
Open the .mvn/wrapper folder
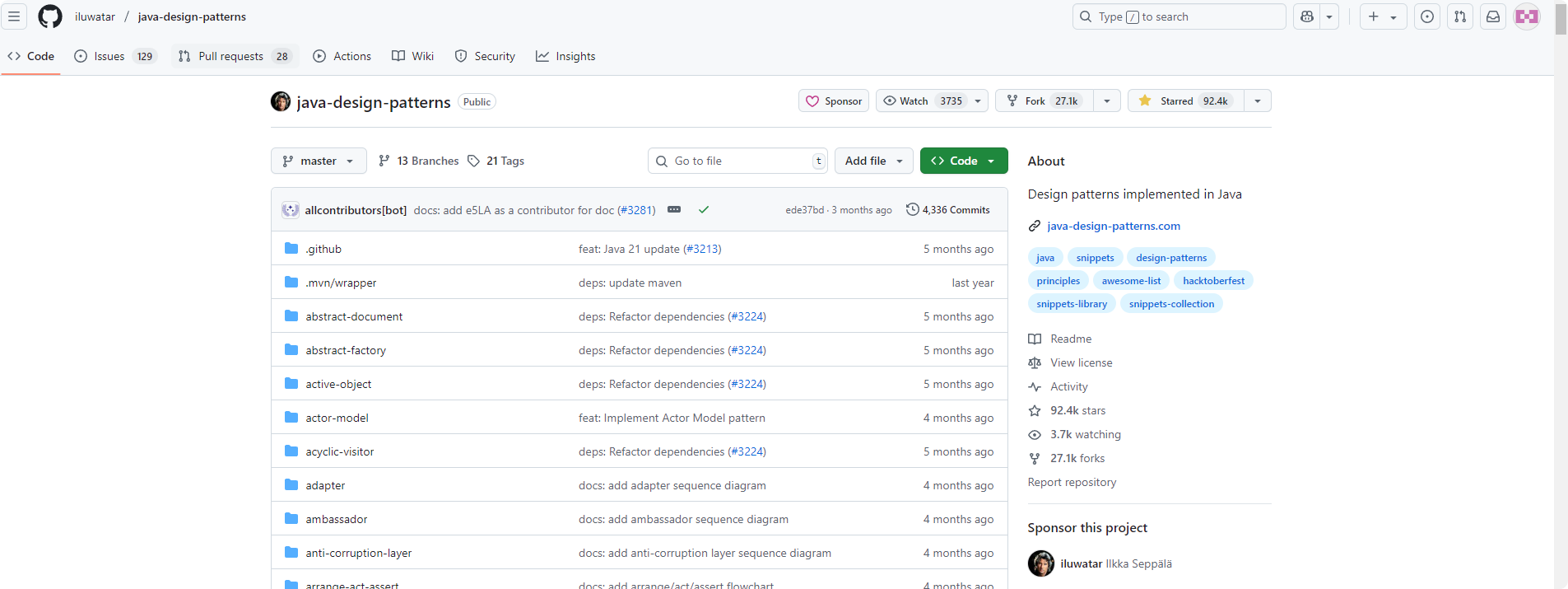click(x=341, y=283)
